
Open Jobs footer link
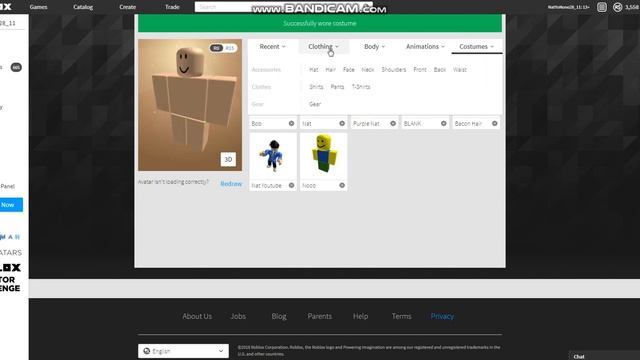pos(238,316)
